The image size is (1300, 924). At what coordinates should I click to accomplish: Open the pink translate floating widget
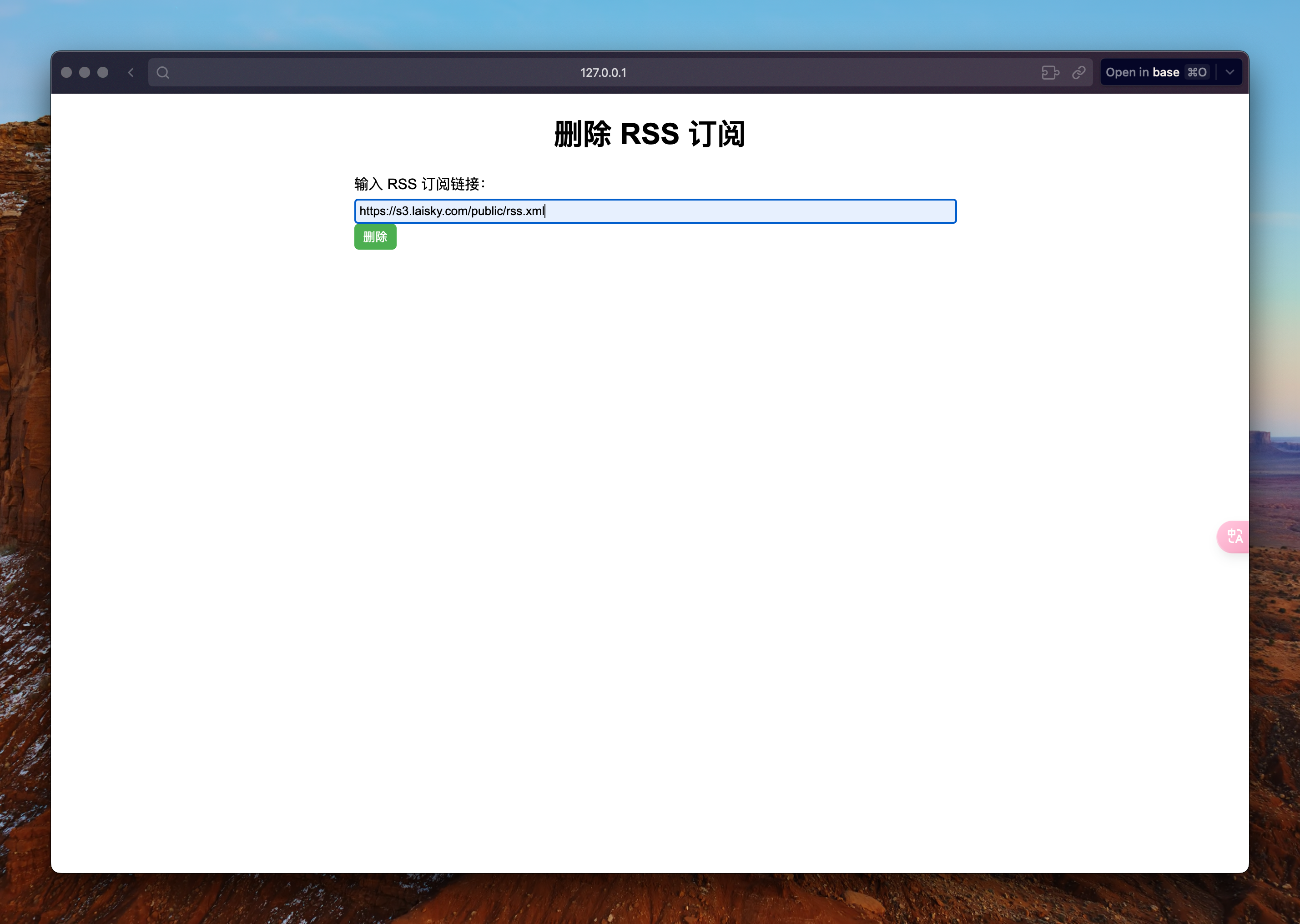tap(1234, 536)
